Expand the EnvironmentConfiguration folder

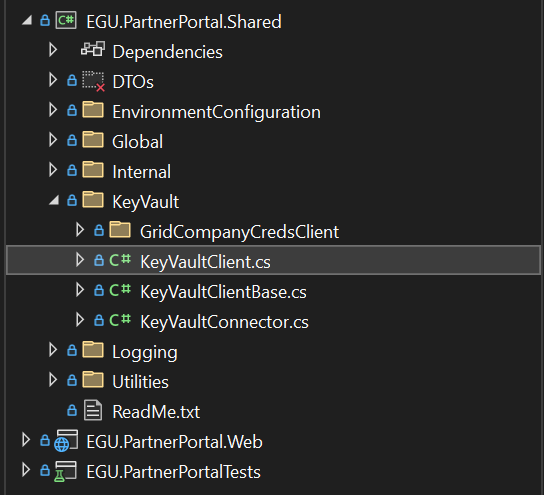click(x=53, y=110)
